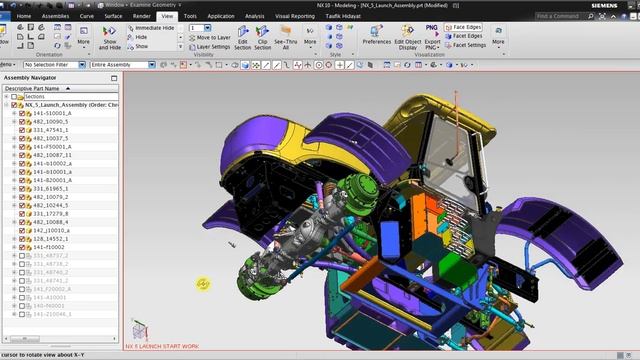Image resolution: width=640 pixels, height=360 pixels.
Task: Click Edit Object Display icon
Action: [x=407, y=38]
